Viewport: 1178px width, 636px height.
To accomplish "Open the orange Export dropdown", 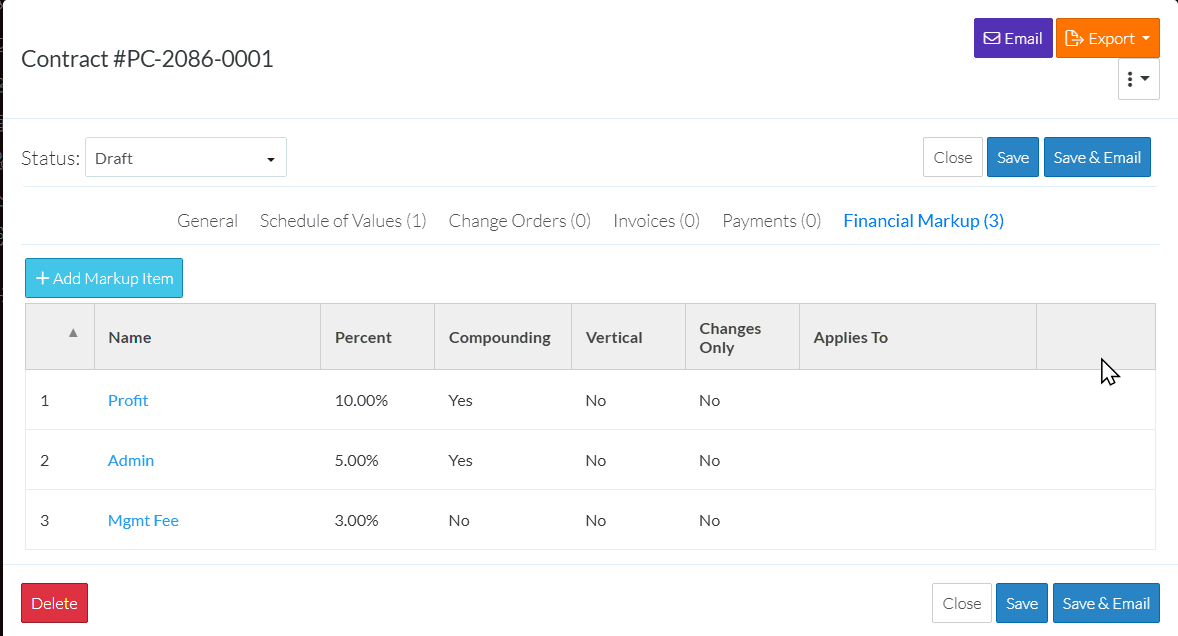I will 1107,39.
